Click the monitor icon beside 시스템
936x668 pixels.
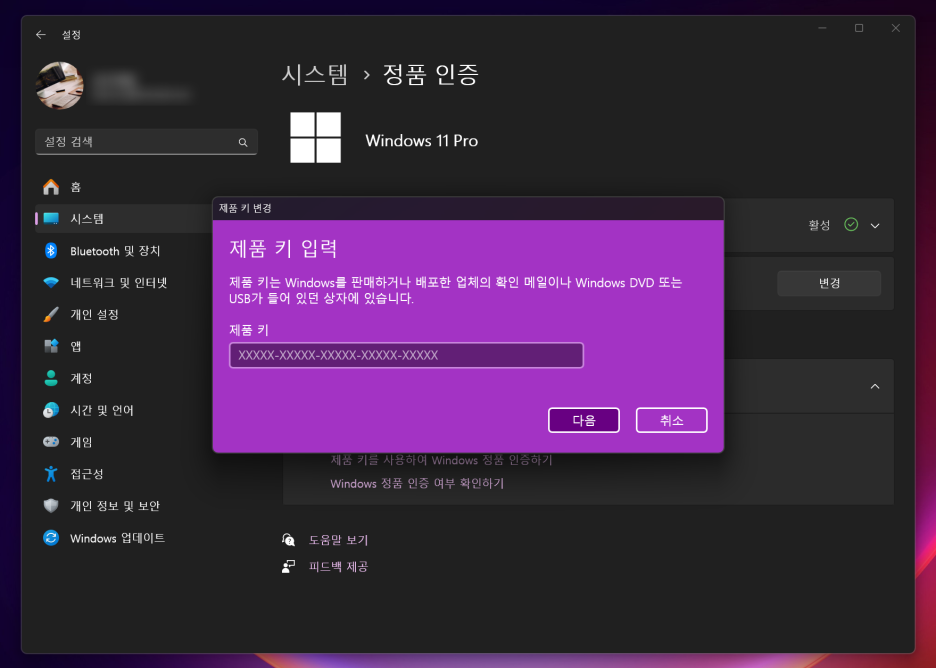coord(51,218)
